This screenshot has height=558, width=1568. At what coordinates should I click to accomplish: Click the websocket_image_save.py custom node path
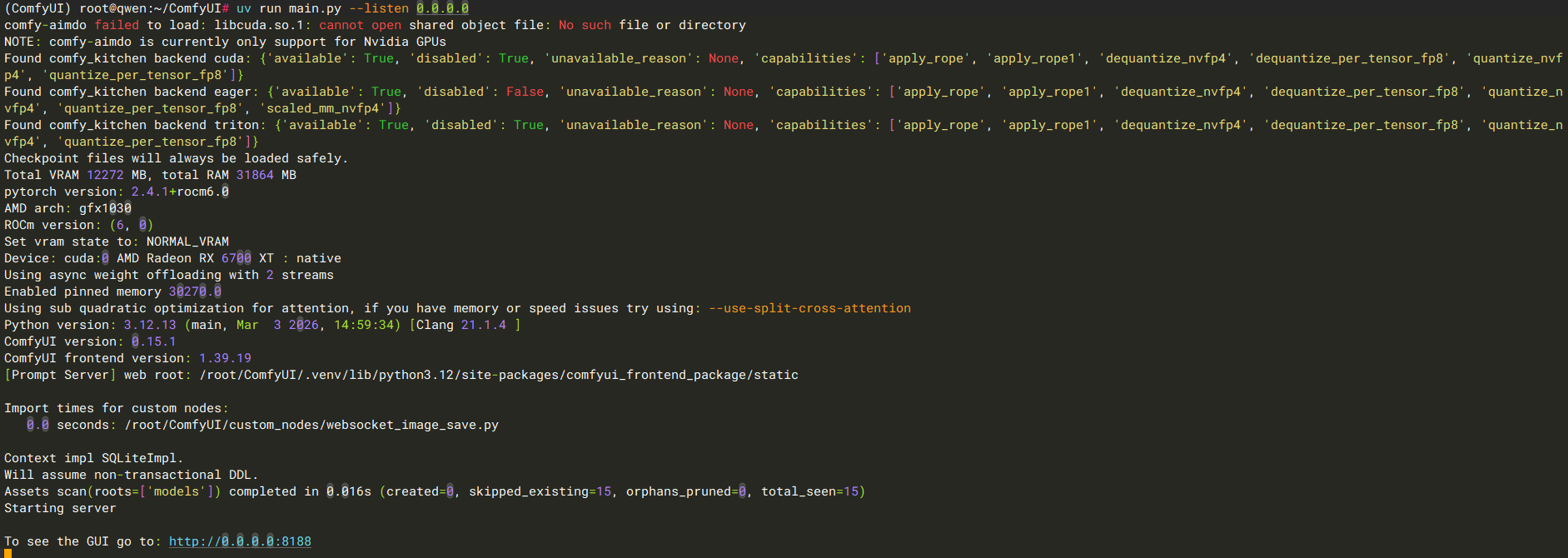point(311,425)
